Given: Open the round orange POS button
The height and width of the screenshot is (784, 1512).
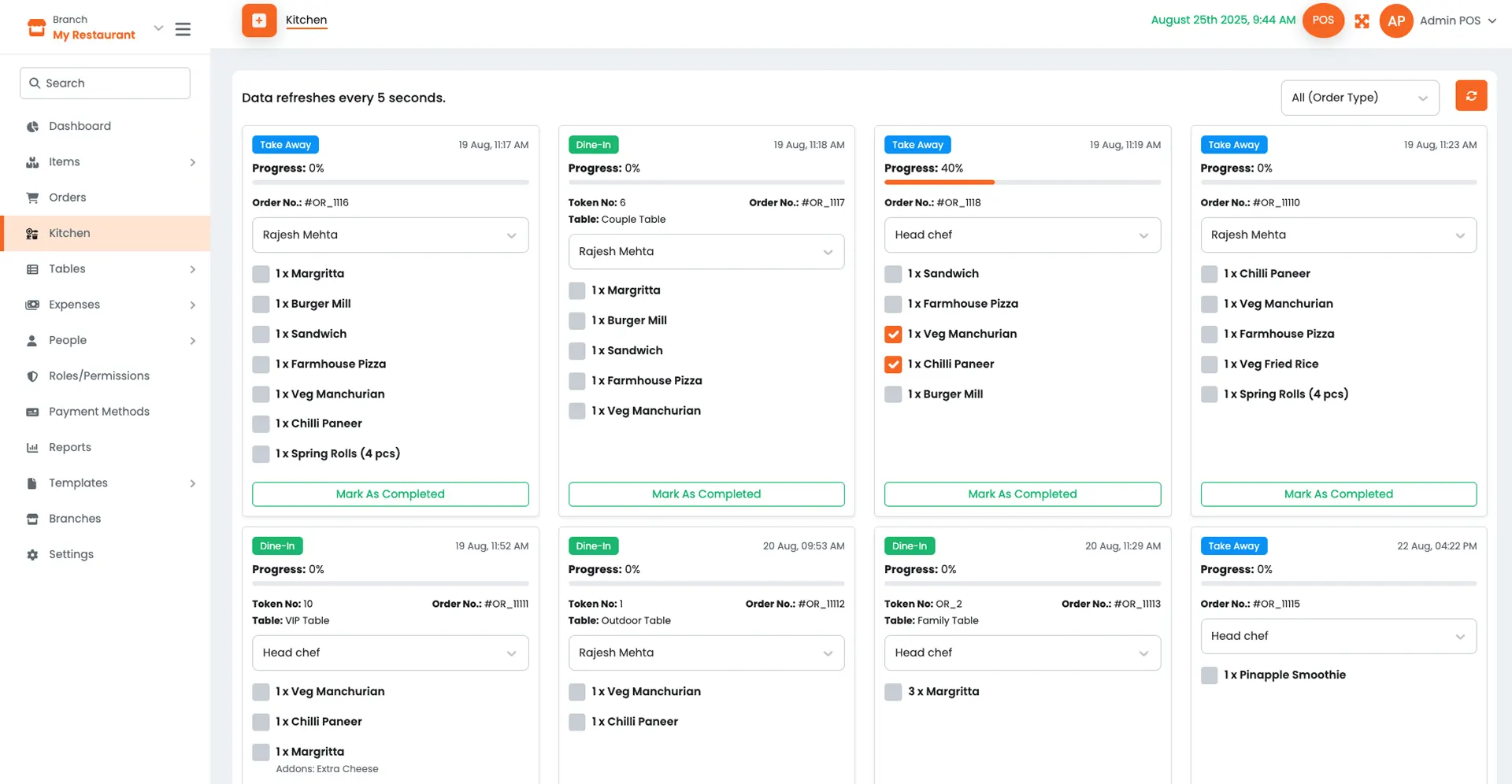Looking at the screenshot, I should [1323, 20].
